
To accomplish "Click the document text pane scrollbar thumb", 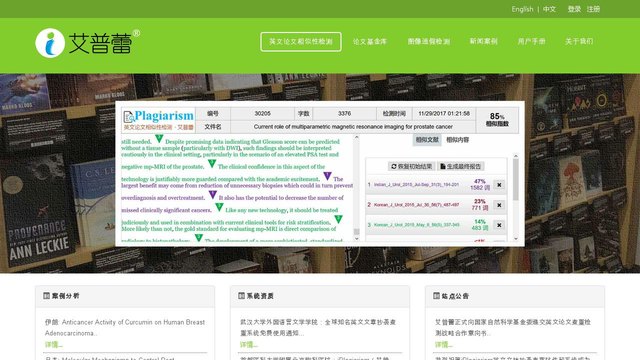I will (356, 232).
